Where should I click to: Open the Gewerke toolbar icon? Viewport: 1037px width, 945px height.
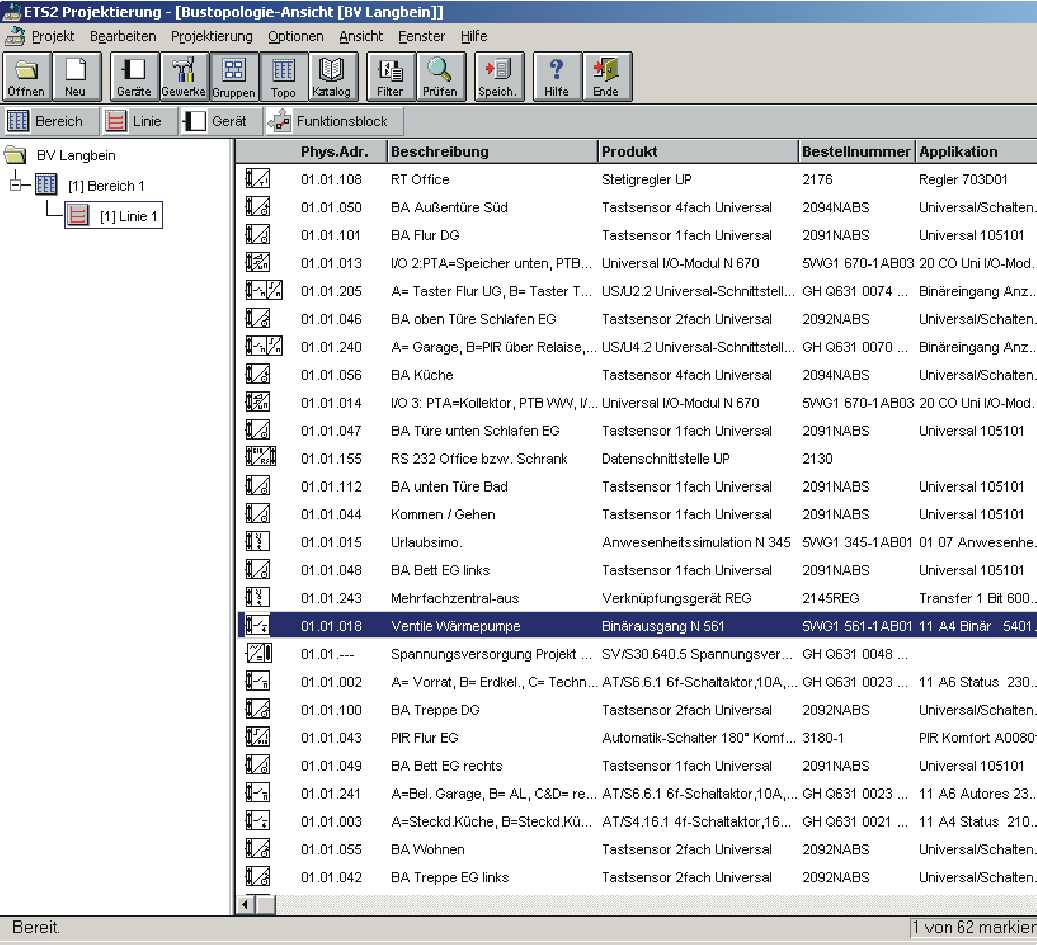coord(183,77)
